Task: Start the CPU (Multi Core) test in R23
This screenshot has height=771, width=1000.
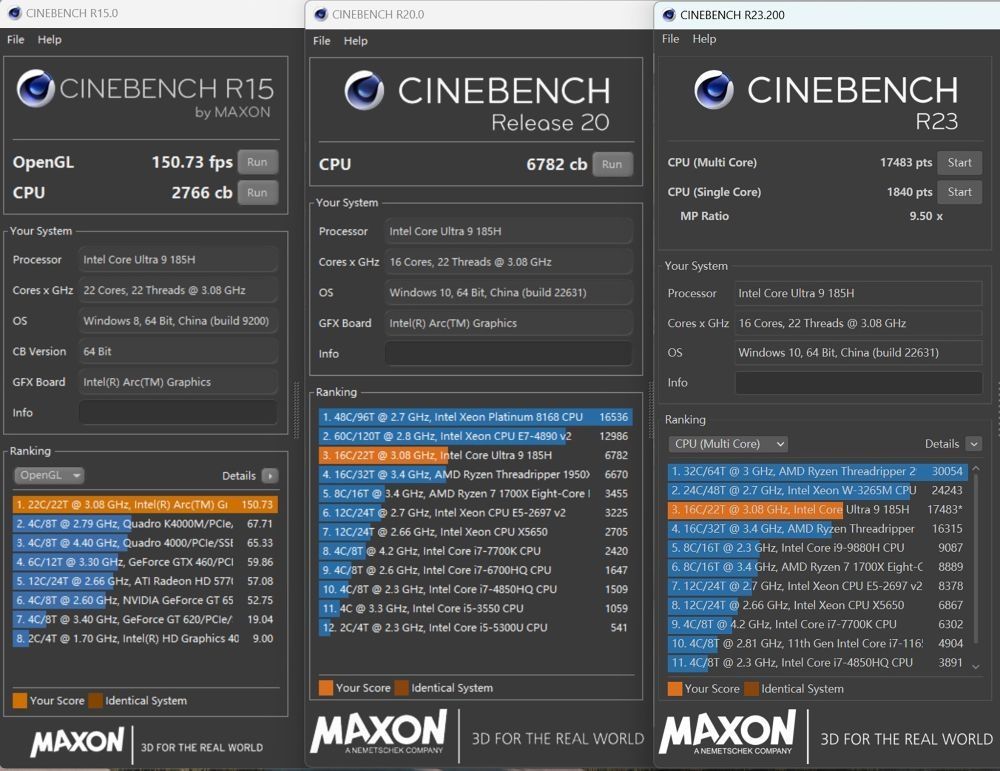Action: coord(959,163)
